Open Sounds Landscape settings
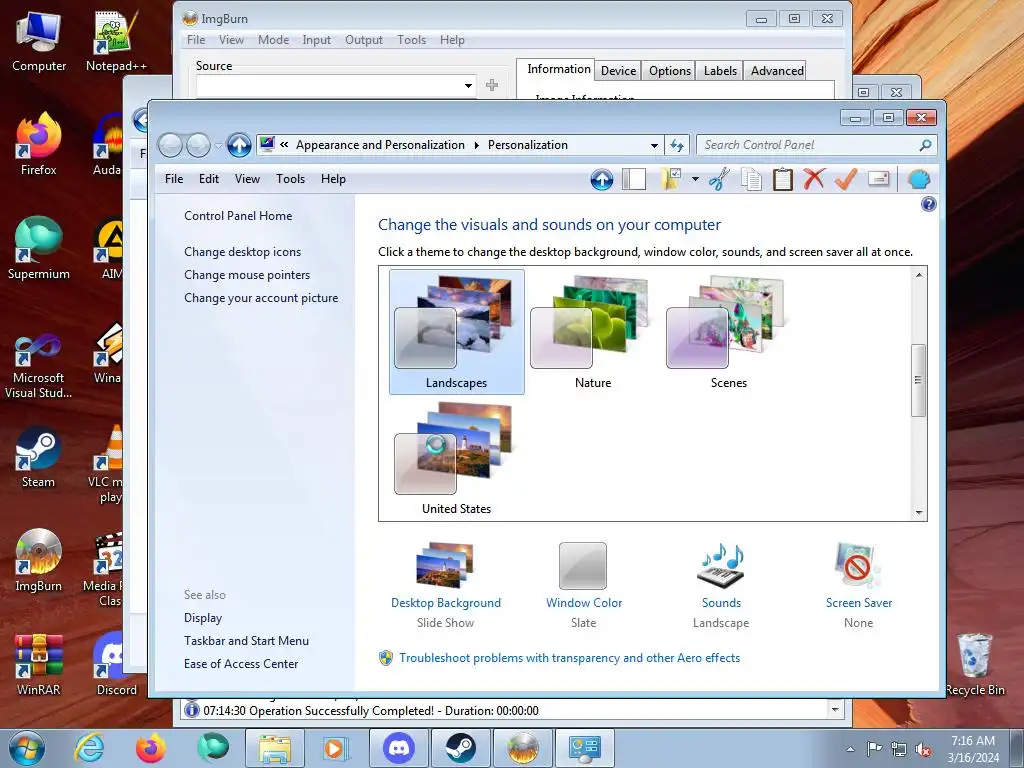Viewport: 1024px width, 768px height. coord(721,584)
